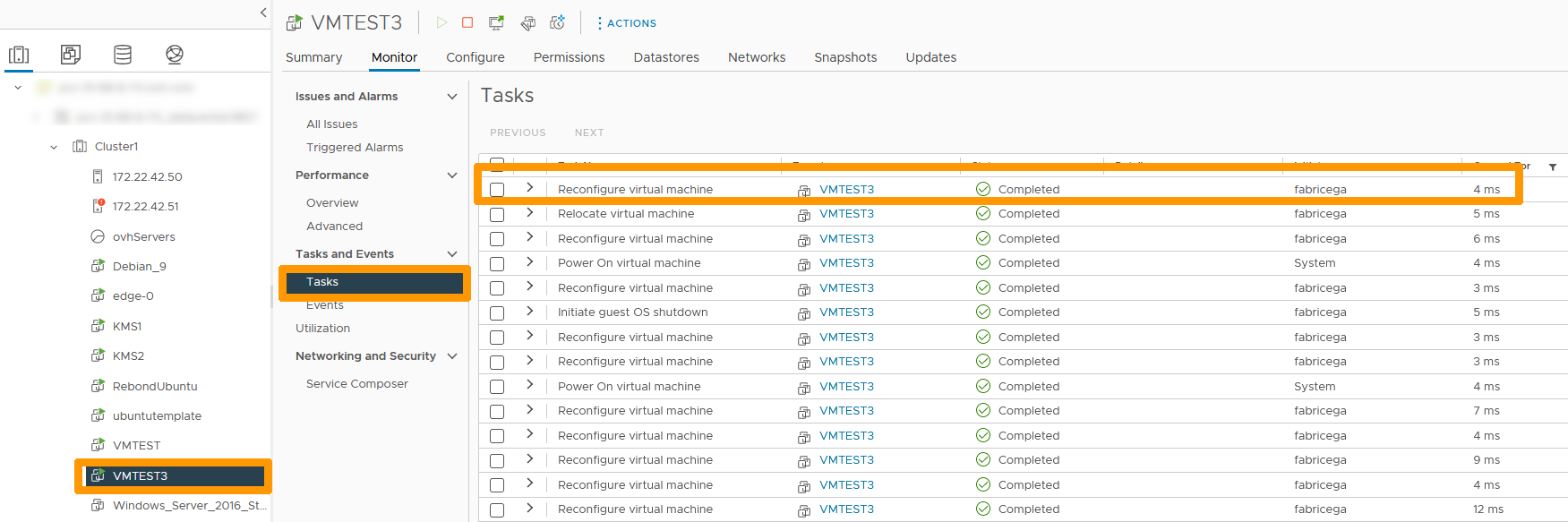
Task: Tick checkbox for Relocate virtual machine task
Action: click(497, 215)
